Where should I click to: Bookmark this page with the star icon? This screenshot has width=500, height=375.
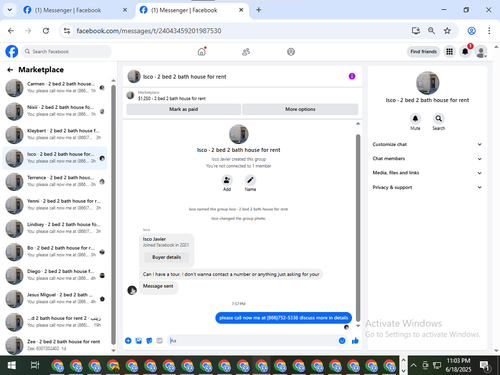[x=447, y=31]
